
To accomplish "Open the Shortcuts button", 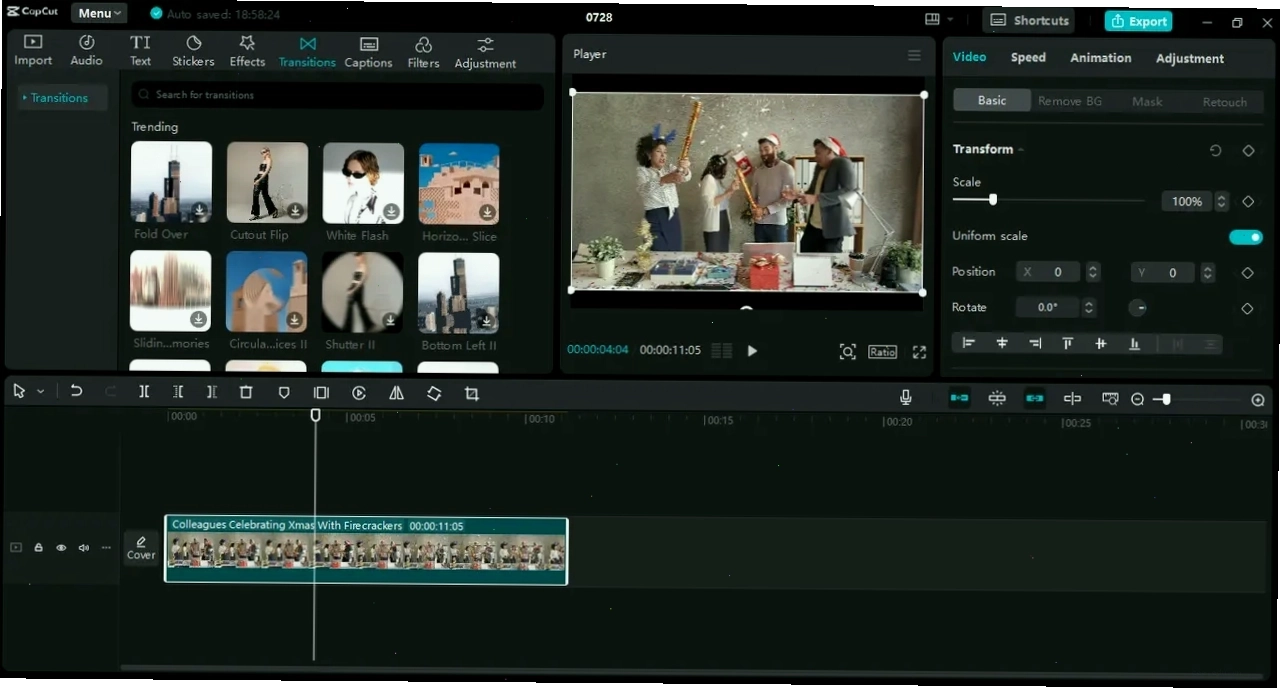I will 1029,20.
